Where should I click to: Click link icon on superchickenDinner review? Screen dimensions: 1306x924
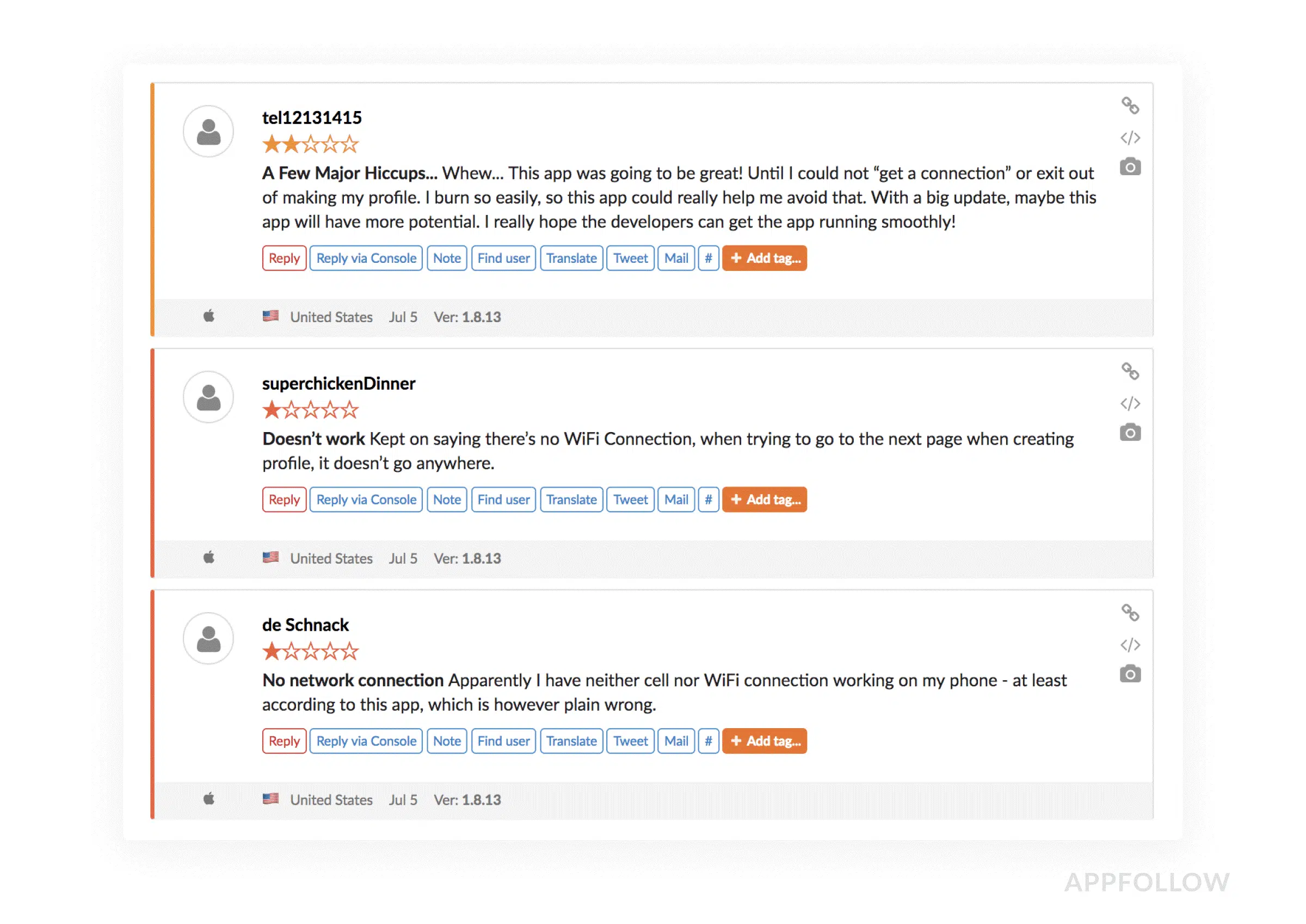pos(1129,371)
